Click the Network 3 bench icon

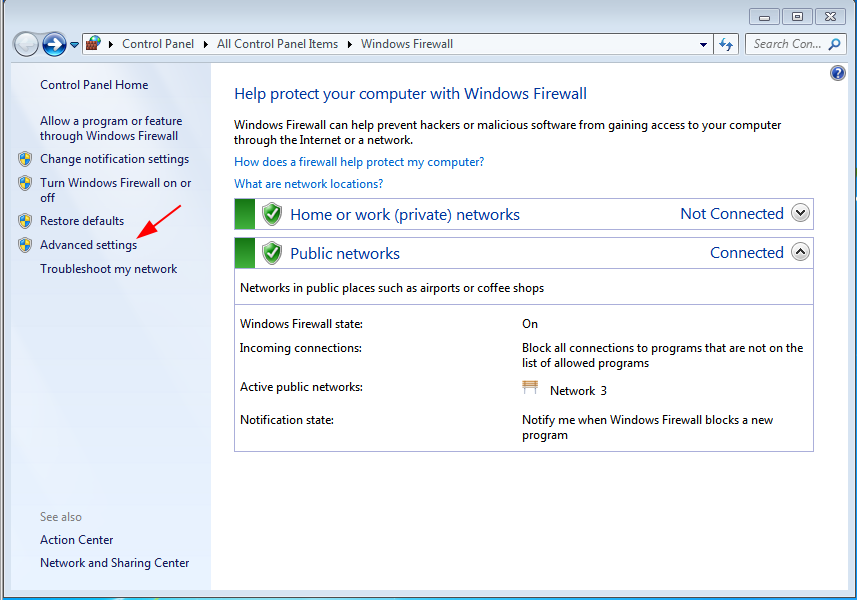530,387
